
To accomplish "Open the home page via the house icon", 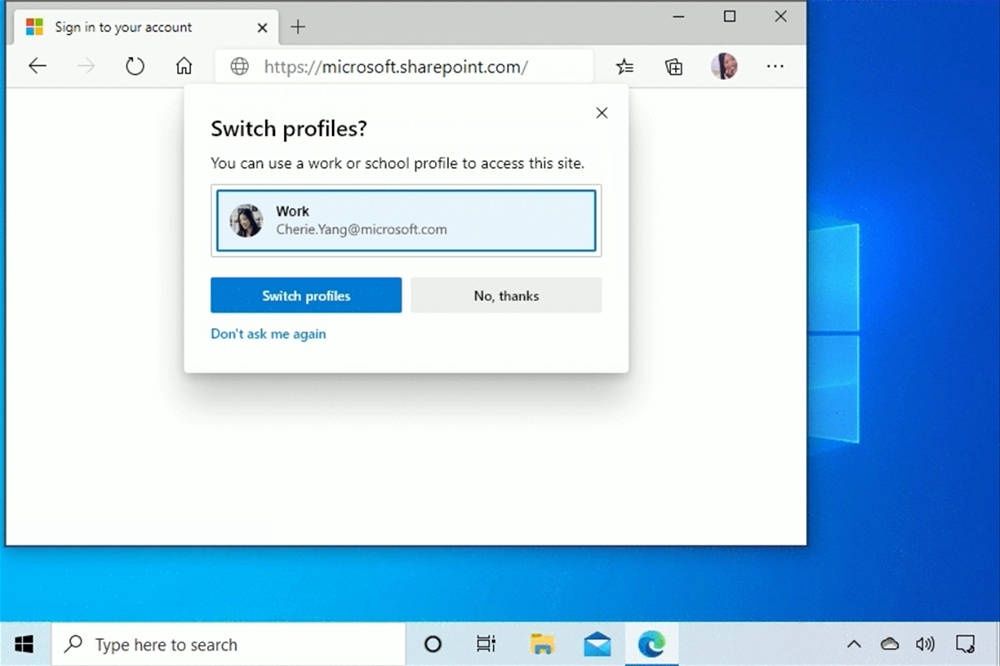I will click(184, 66).
